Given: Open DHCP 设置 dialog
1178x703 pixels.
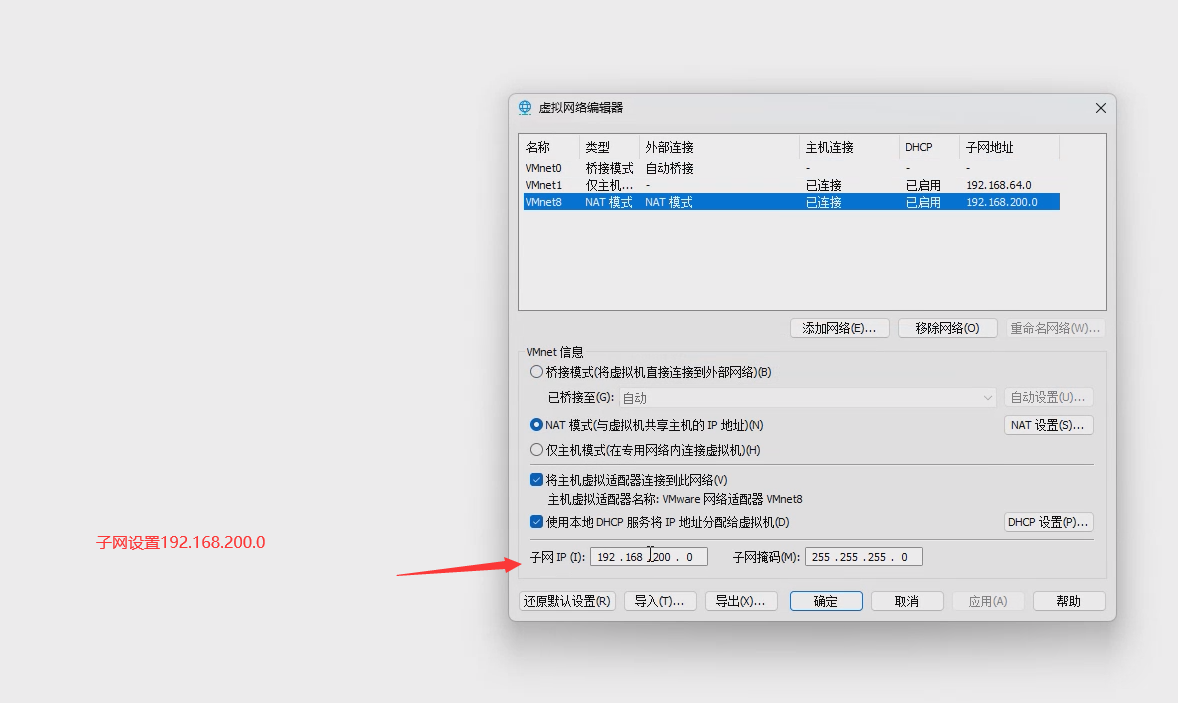Looking at the screenshot, I should pos(1048,522).
